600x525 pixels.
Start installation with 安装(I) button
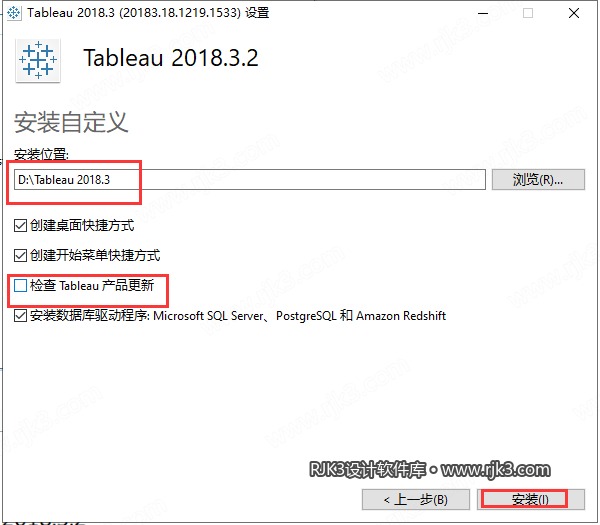(x=531, y=499)
